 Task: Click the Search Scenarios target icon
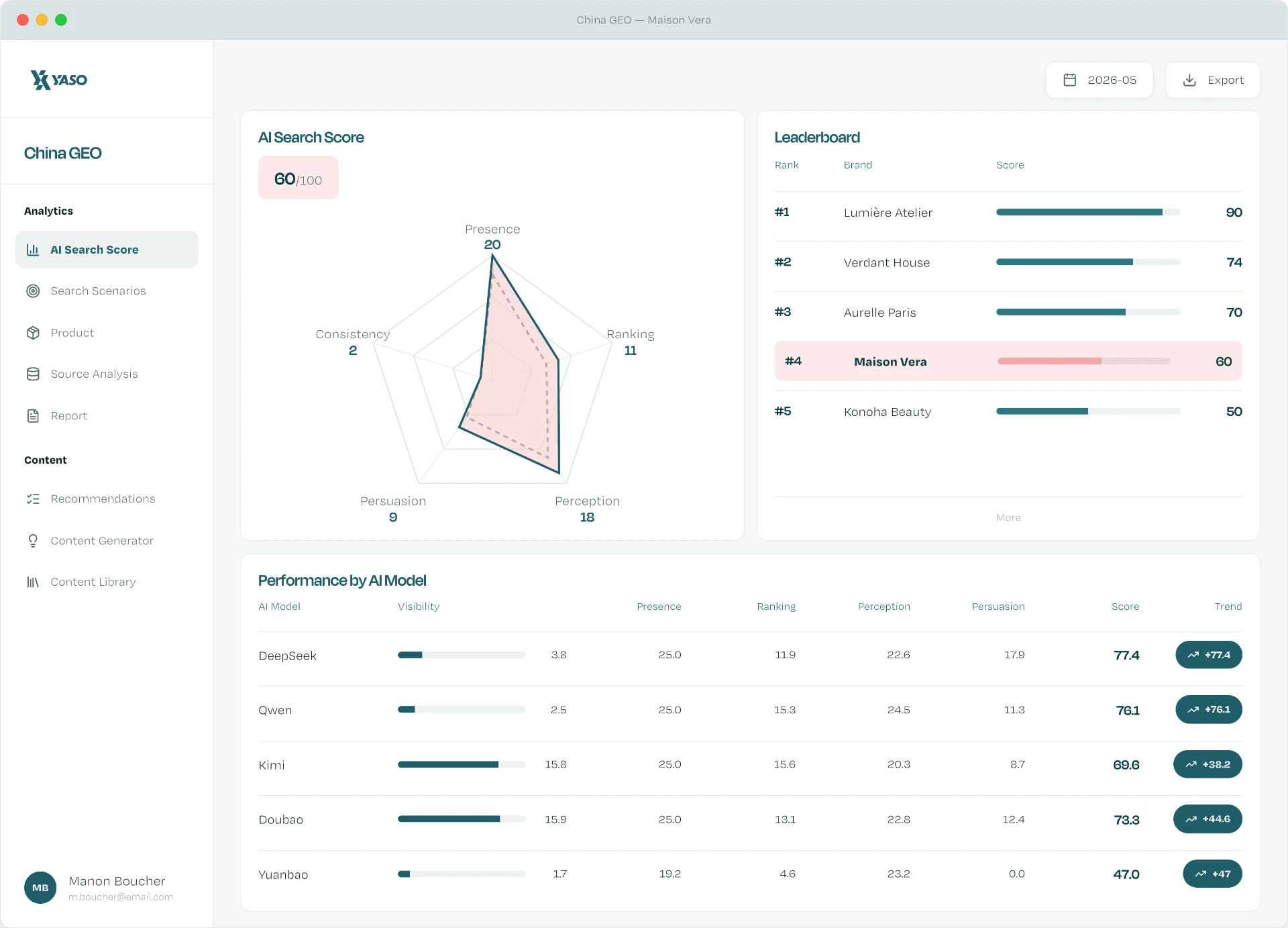coord(33,291)
